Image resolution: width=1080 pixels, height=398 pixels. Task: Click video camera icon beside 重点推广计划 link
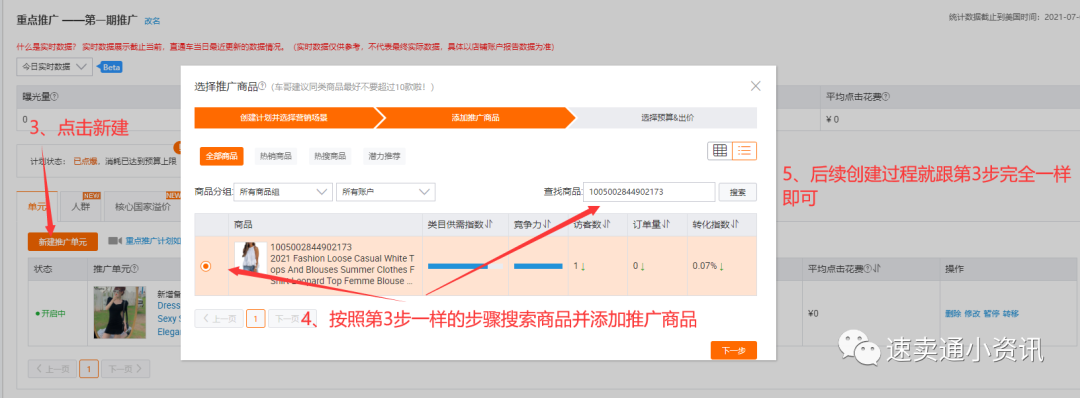(115, 241)
